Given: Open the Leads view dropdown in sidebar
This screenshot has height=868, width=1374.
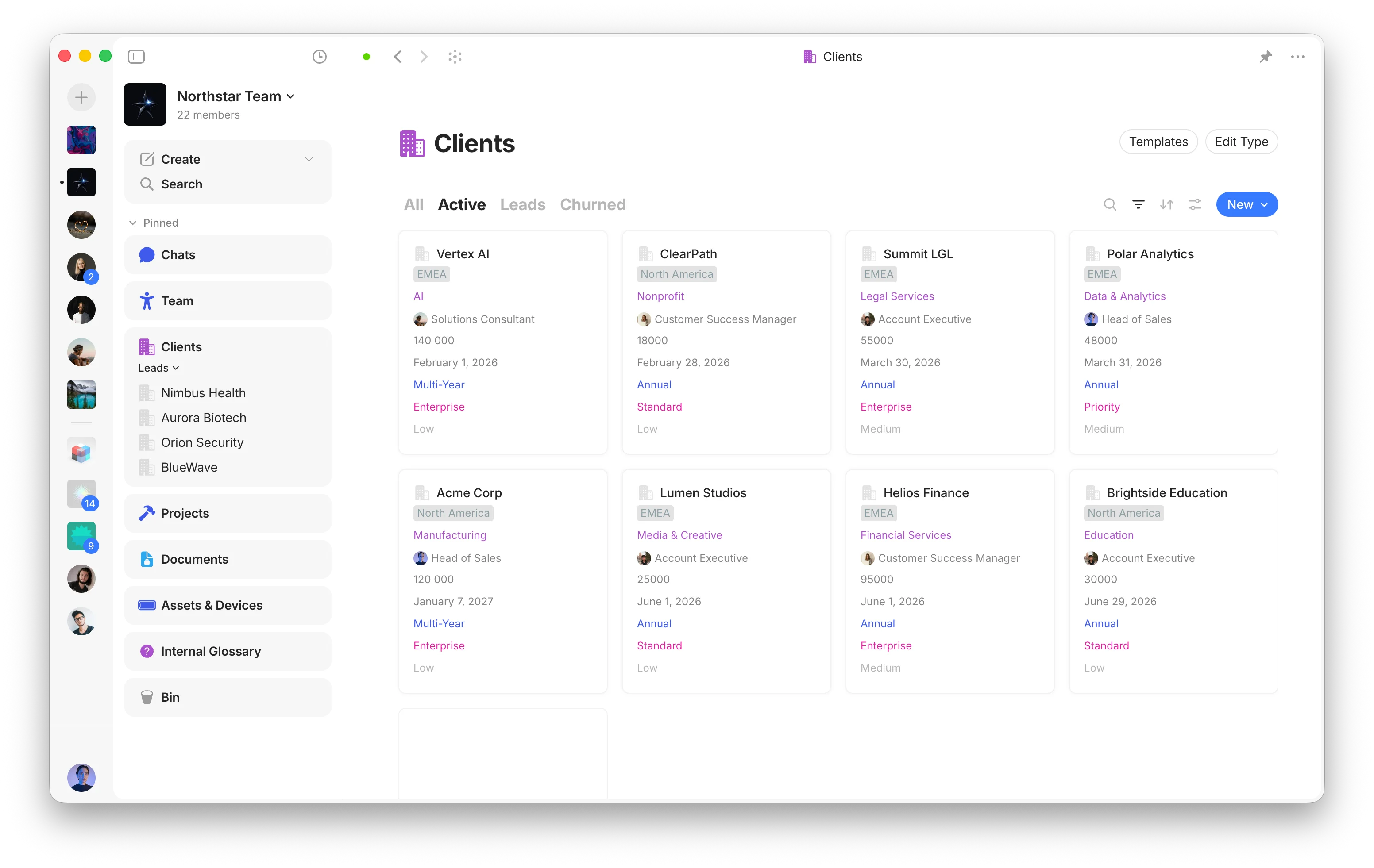Looking at the screenshot, I should click(x=158, y=368).
